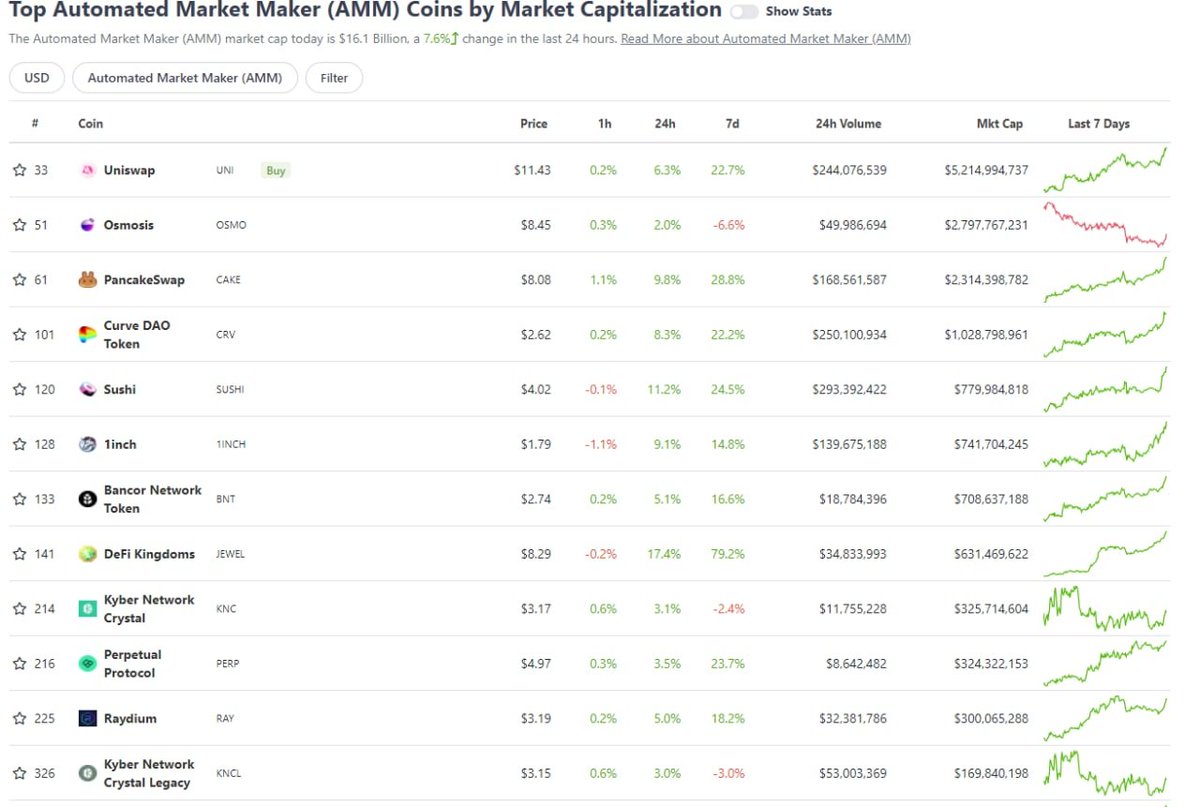Star the Kyber Network Crystal Legacy row

19,773
